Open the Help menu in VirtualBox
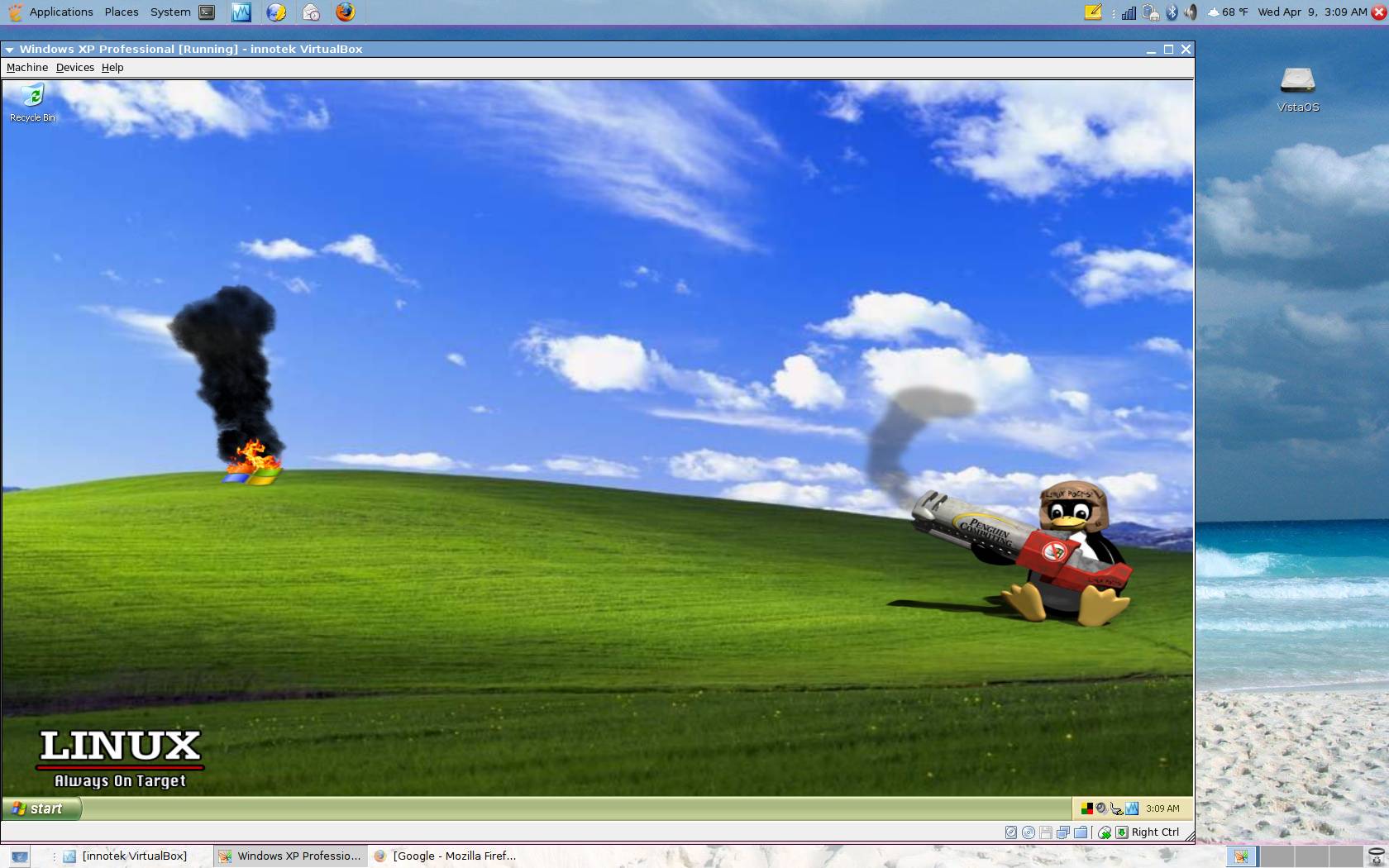The image size is (1389, 868). [112, 68]
